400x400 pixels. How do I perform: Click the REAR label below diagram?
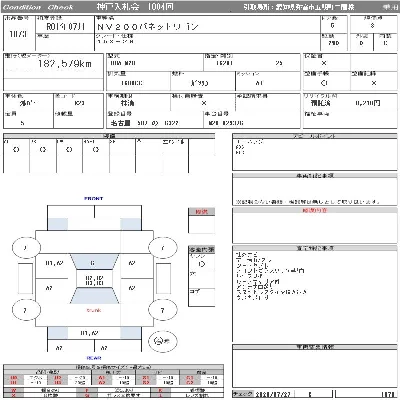click(x=94, y=358)
